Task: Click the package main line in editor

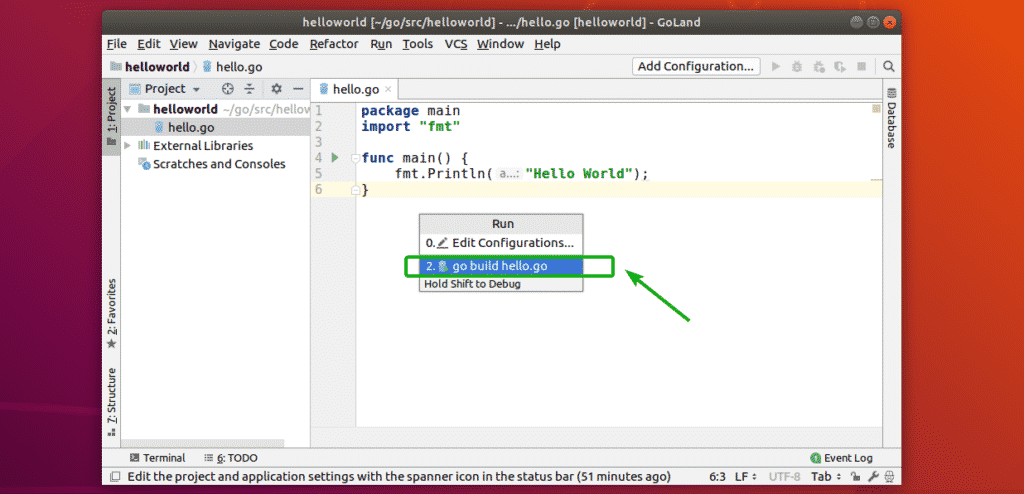Action: (x=411, y=110)
